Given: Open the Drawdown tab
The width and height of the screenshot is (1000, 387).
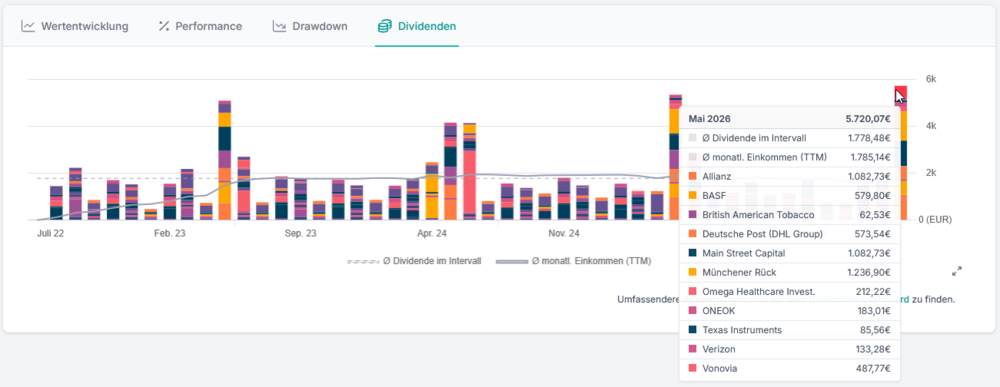Looking at the screenshot, I should (310, 26).
